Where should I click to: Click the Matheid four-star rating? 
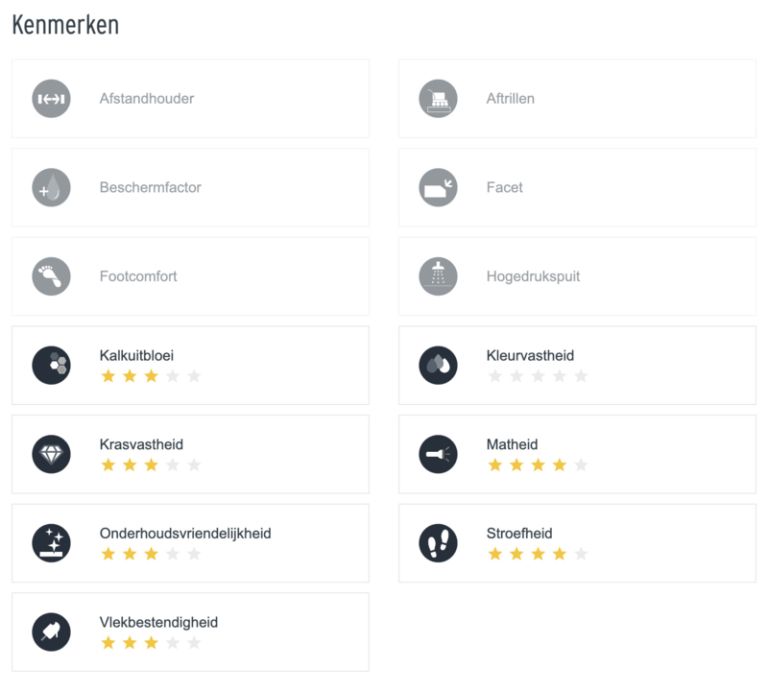tap(538, 465)
